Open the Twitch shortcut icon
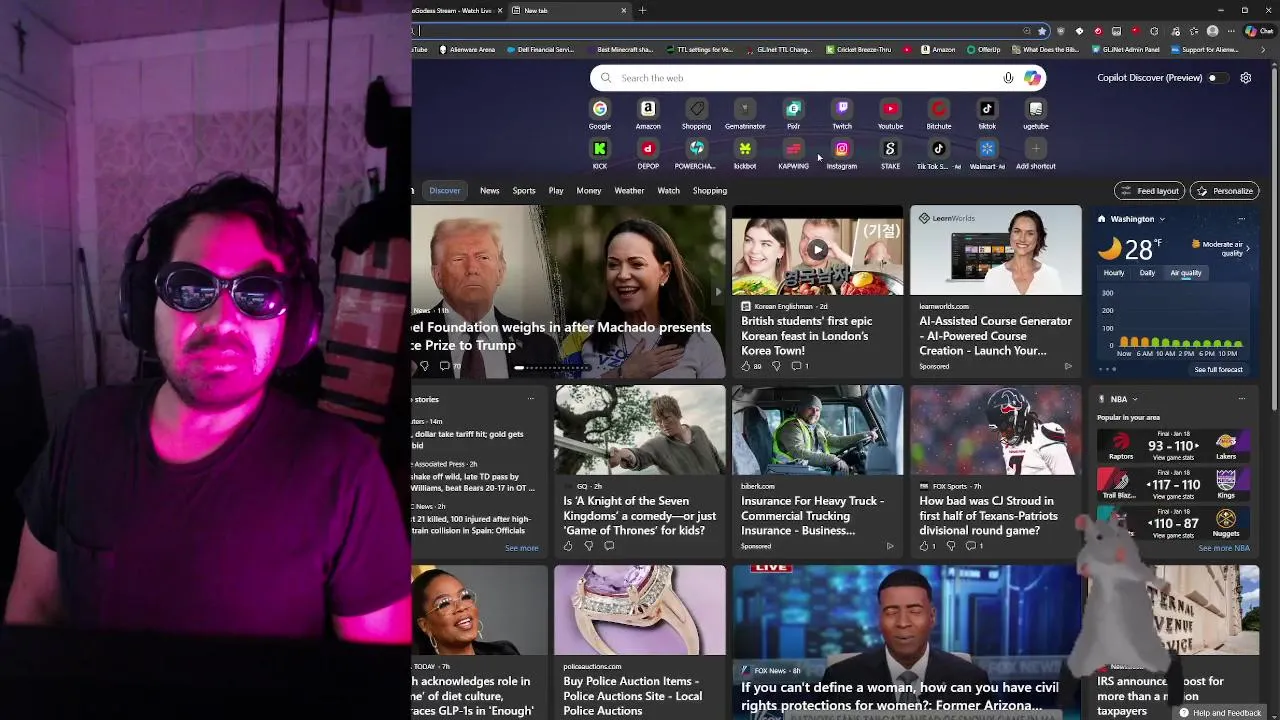1280x720 pixels. 842,108
